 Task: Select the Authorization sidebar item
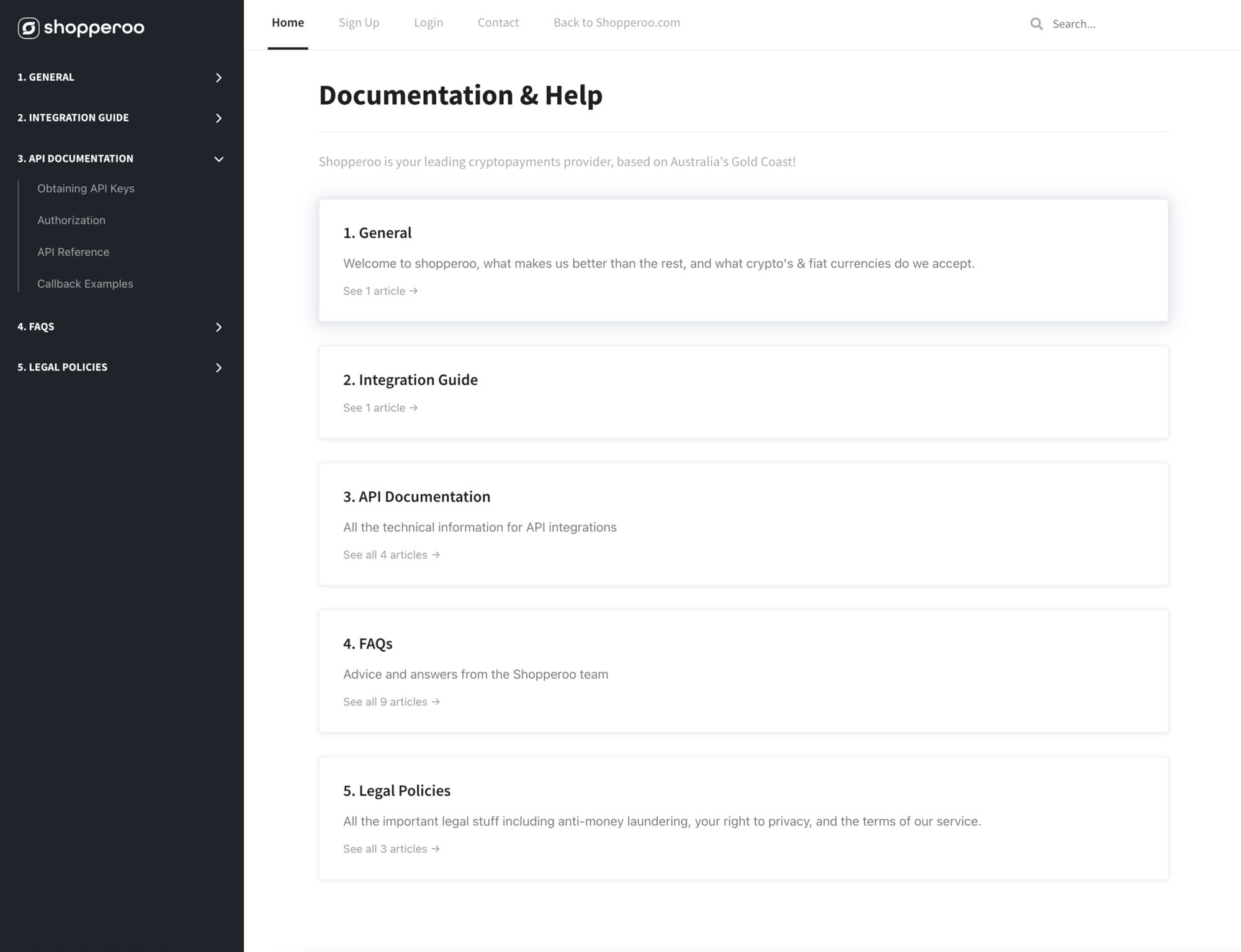tap(71, 220)
